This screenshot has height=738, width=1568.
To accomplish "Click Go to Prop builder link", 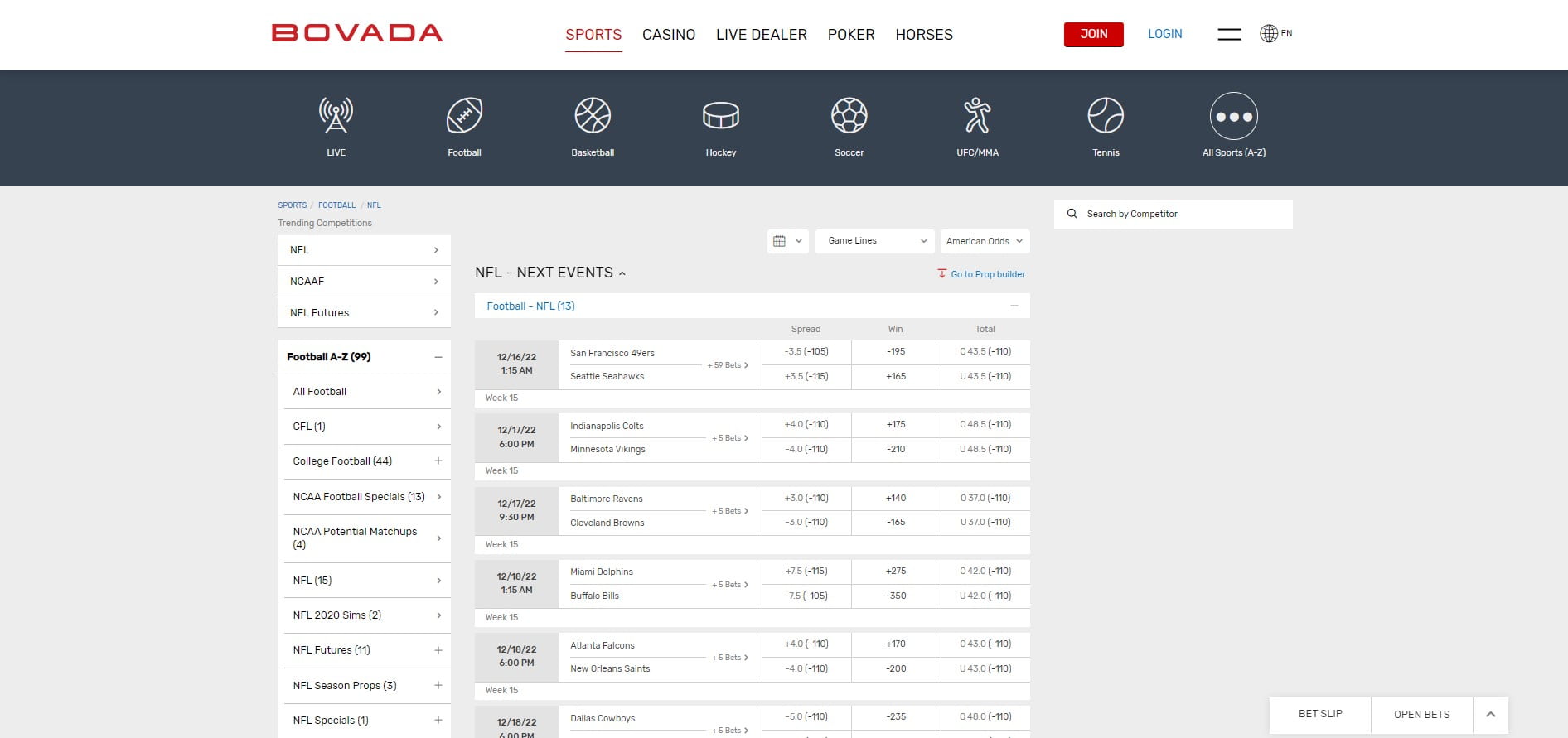I will click(x=988, y=274).
